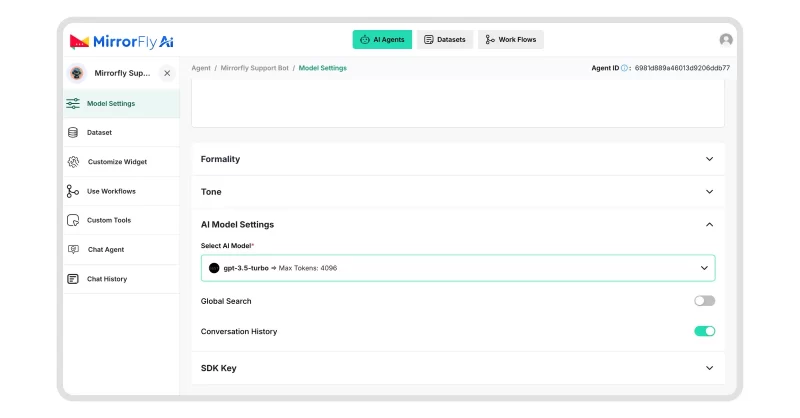Open Chat History in the sidebar
Viewport: 800px width, 418px height.
(x=121, y=279)
